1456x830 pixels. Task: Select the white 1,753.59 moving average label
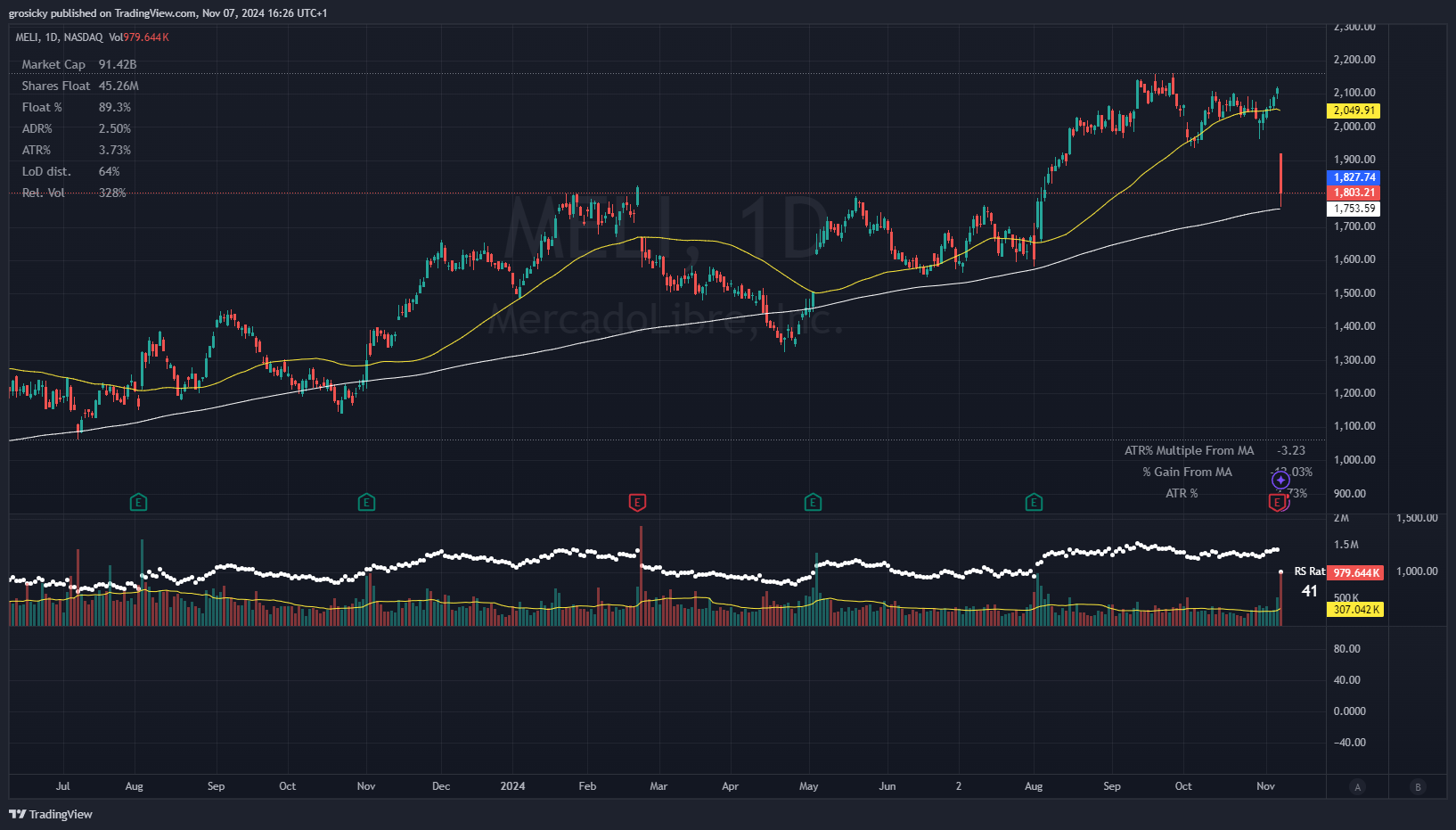(1354, 209)
